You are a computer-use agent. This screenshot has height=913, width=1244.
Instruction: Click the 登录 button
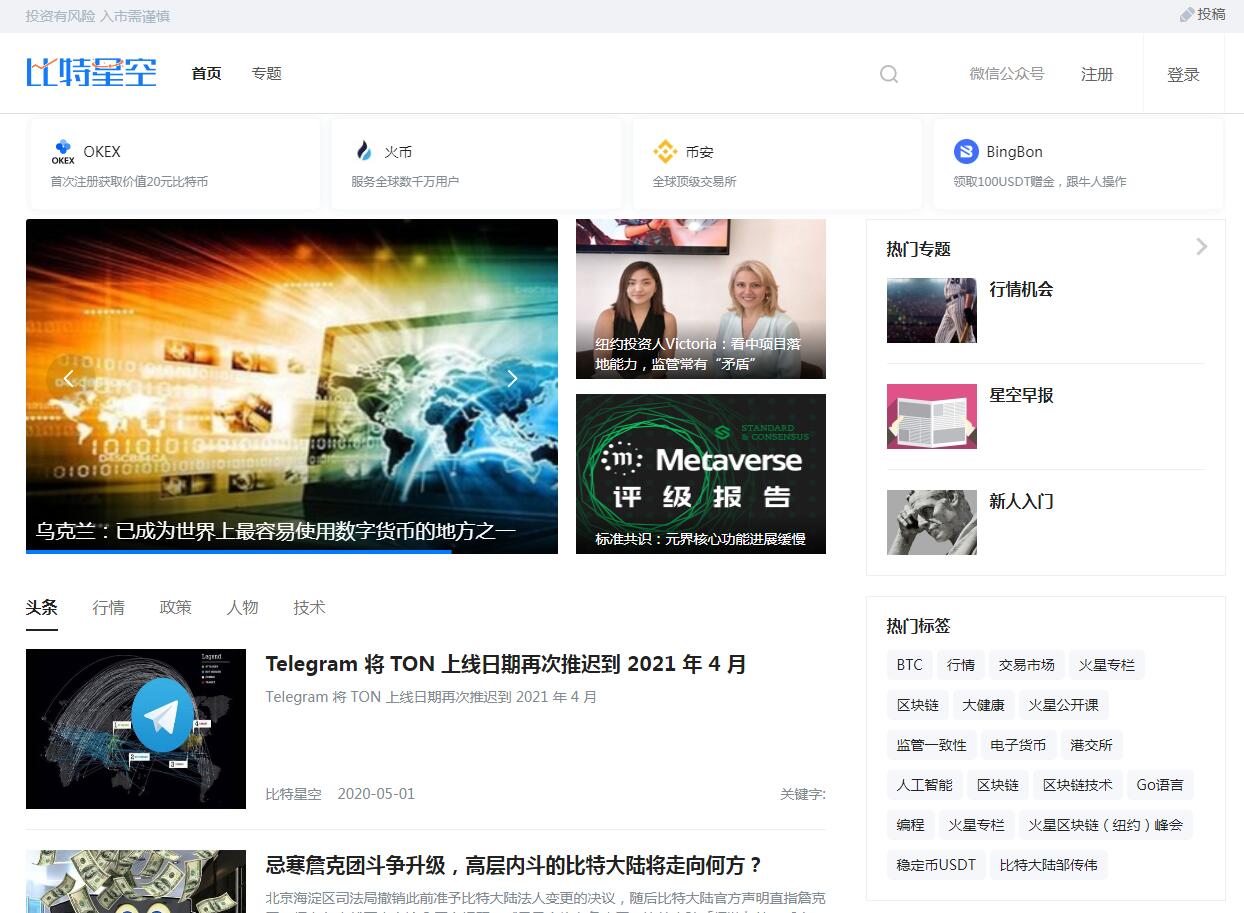pyautogui.click(x=1183, y=75)
